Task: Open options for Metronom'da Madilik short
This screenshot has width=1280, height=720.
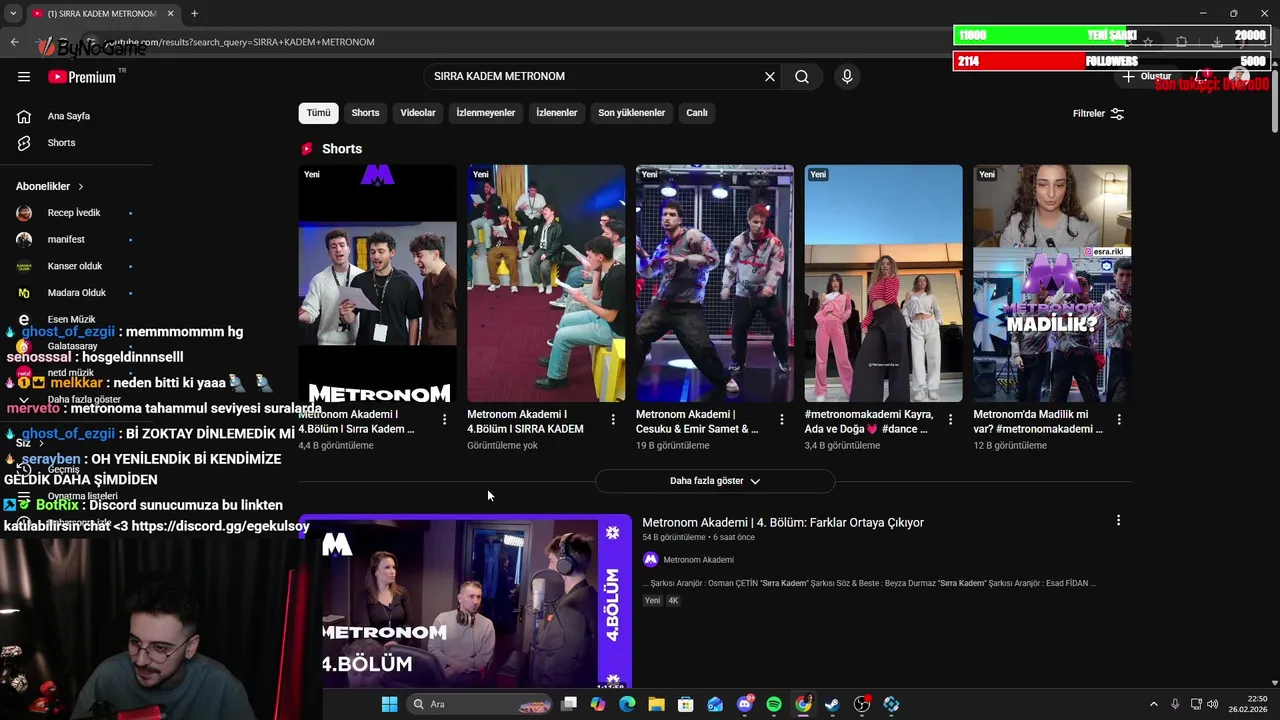Action: point(1119,420)
